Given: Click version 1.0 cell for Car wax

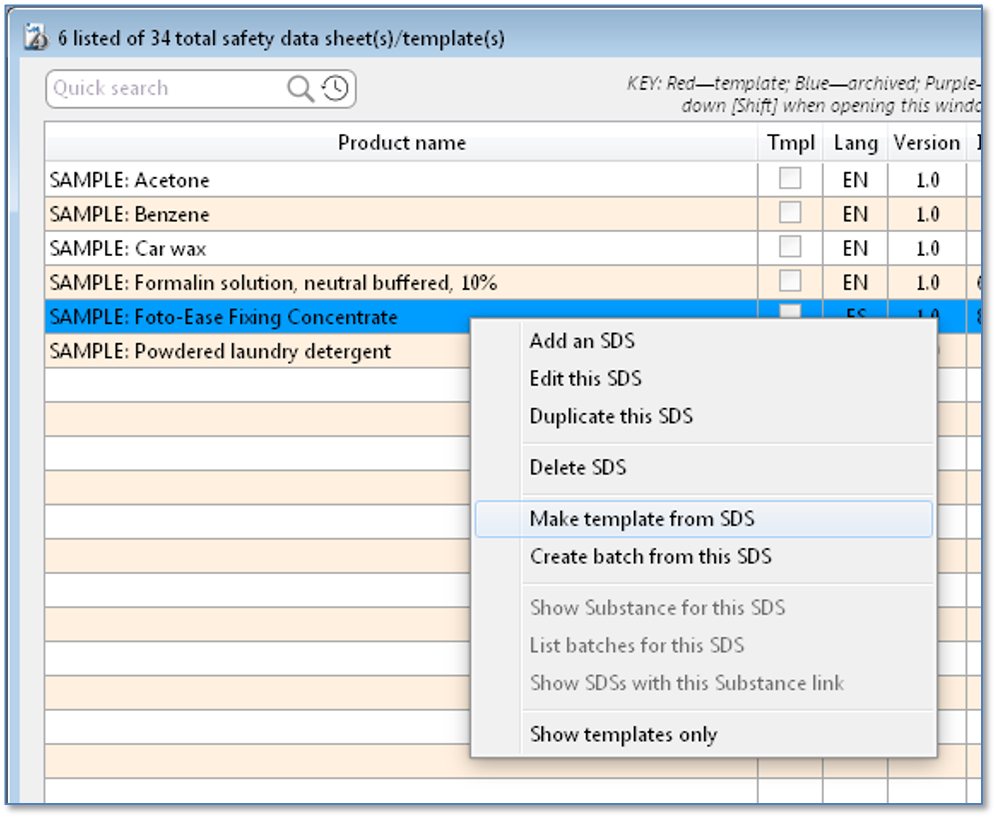Looking at the screenshot, I should pos(927,248).
